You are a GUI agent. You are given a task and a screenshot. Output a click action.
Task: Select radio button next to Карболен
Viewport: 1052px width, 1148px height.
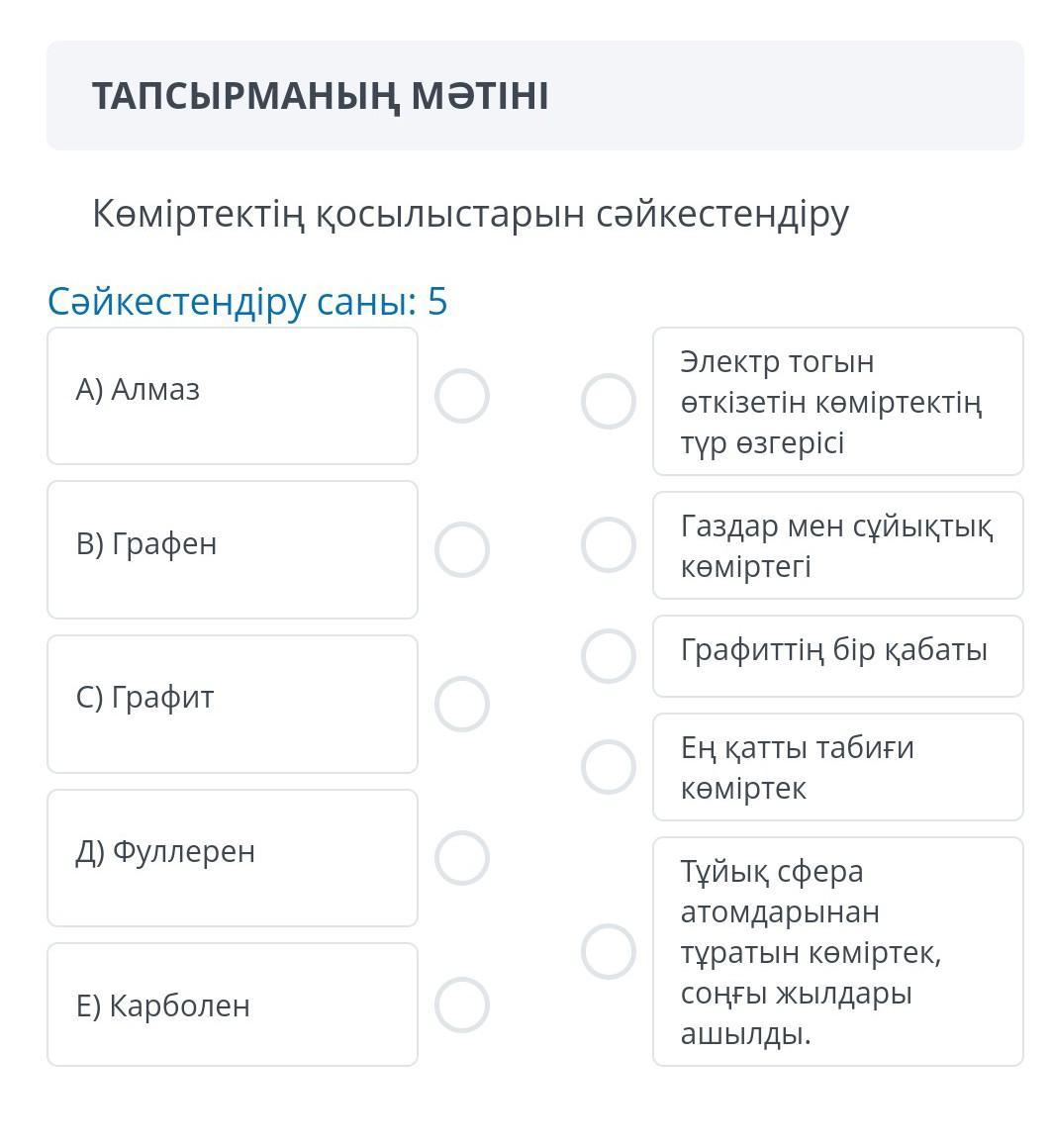(462, 1005)
